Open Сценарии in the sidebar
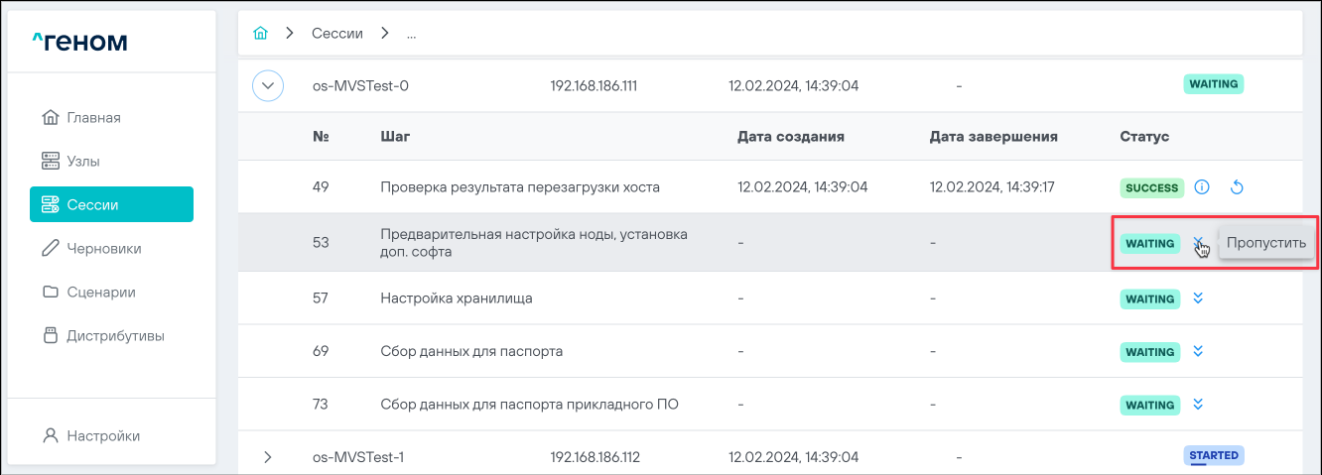The image size is (1322, 475). 100,292
